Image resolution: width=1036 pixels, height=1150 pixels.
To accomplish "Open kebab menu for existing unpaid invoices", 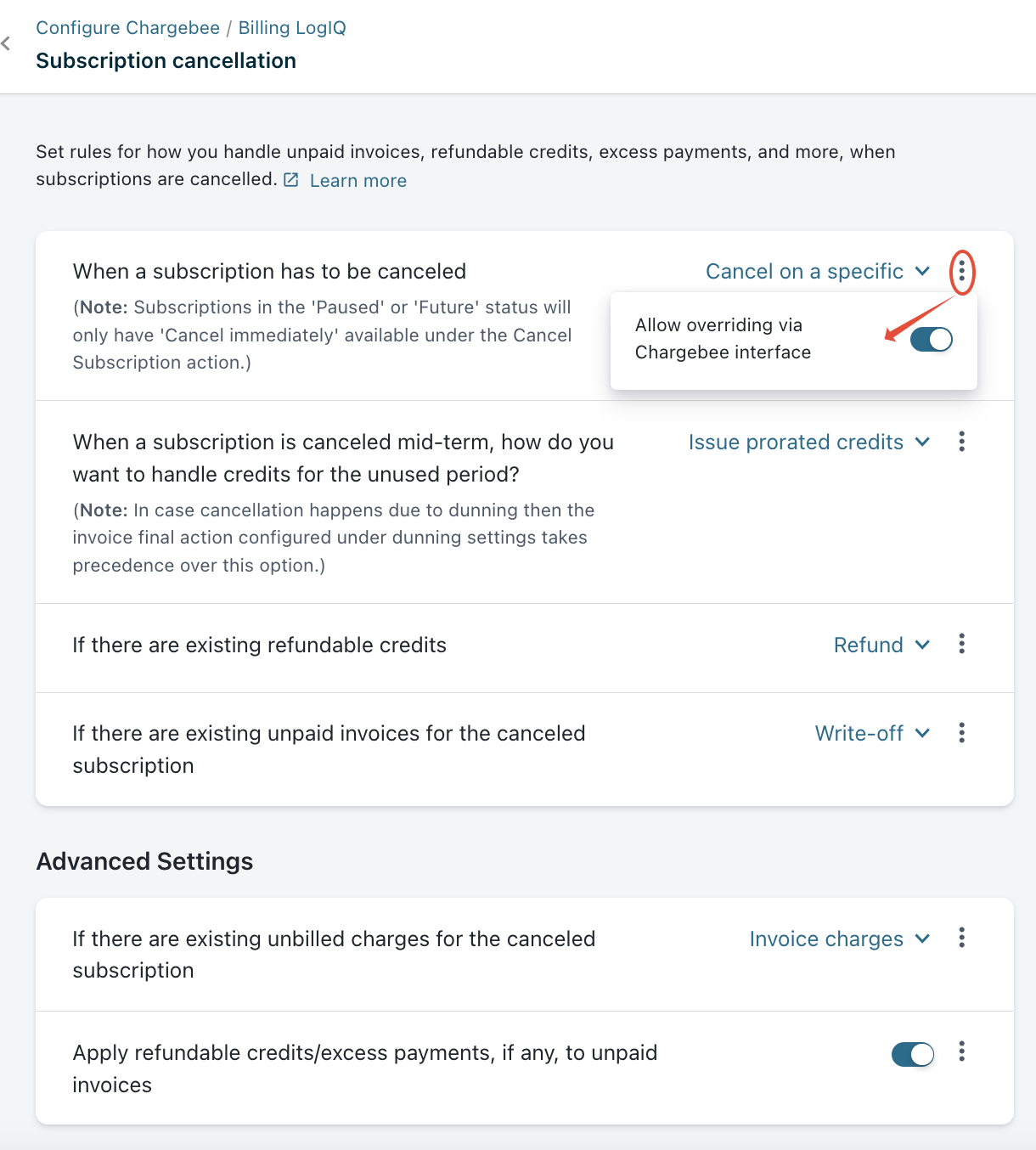I will click(961, 733).
